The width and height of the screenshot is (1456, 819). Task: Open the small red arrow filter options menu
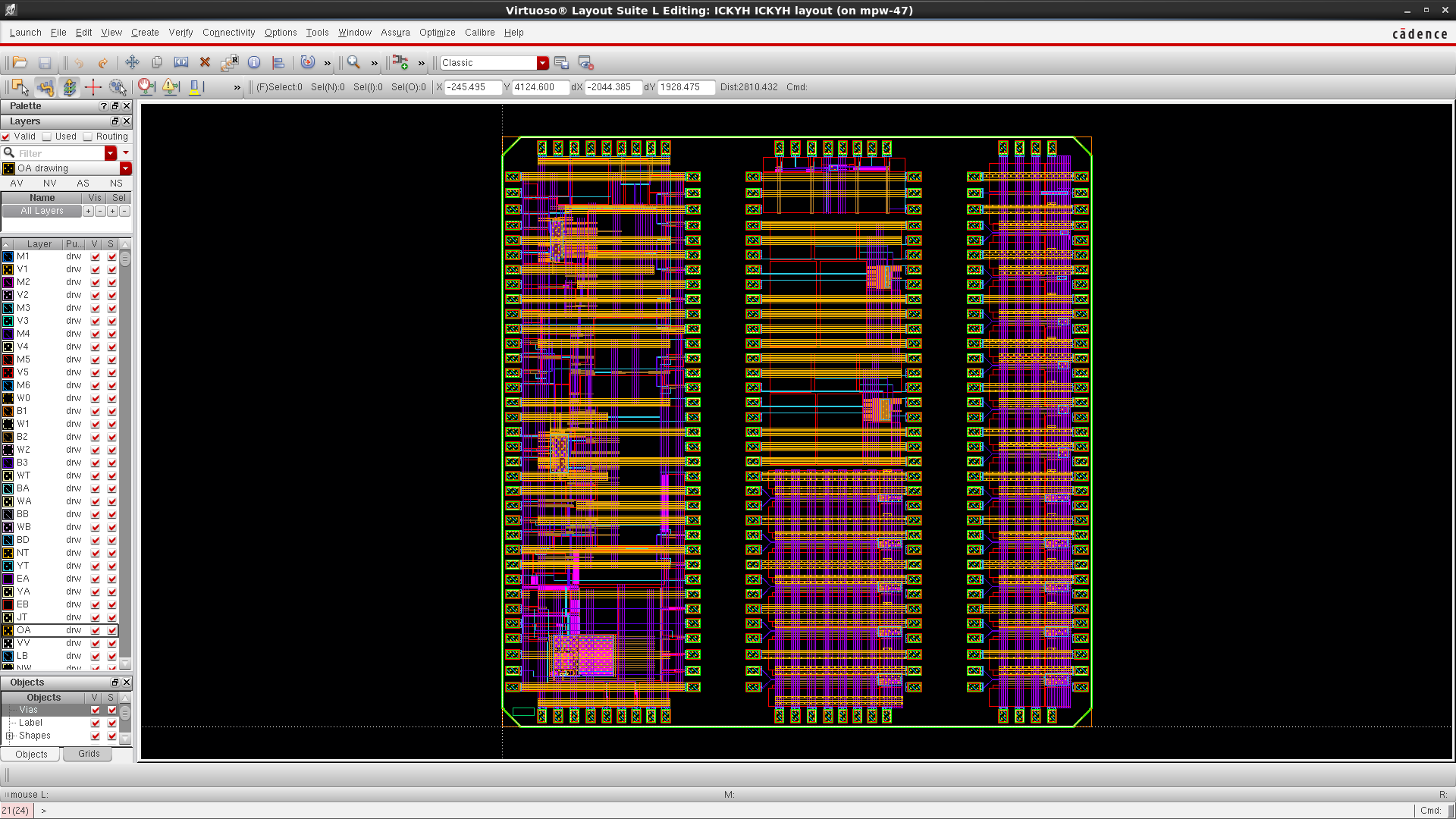coord(126,153)
